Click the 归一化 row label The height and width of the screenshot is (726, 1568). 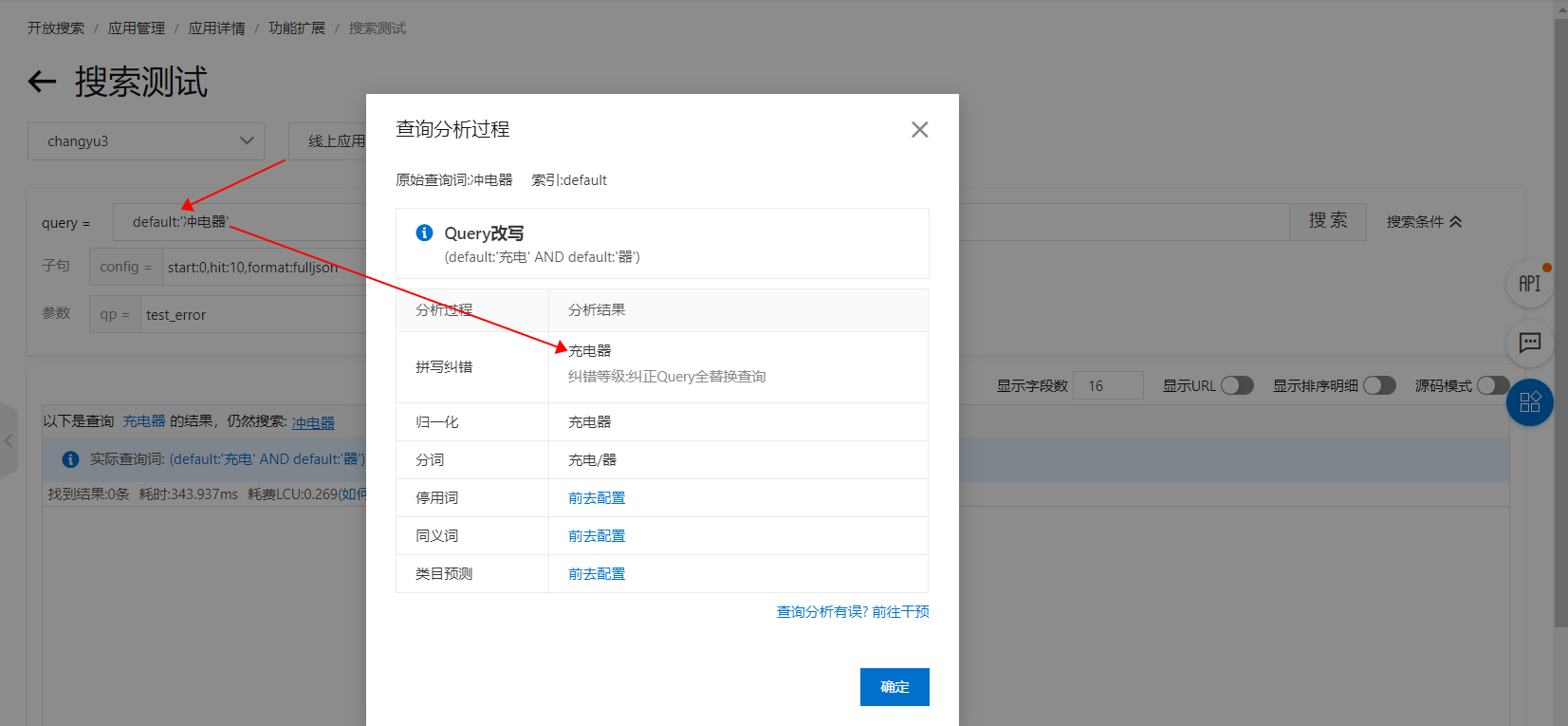point(437,422)
